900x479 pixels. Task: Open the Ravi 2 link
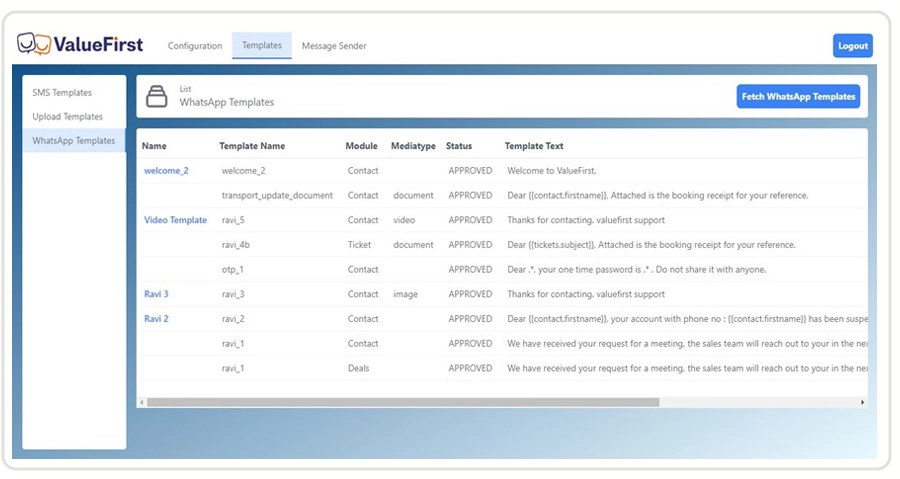156,318
